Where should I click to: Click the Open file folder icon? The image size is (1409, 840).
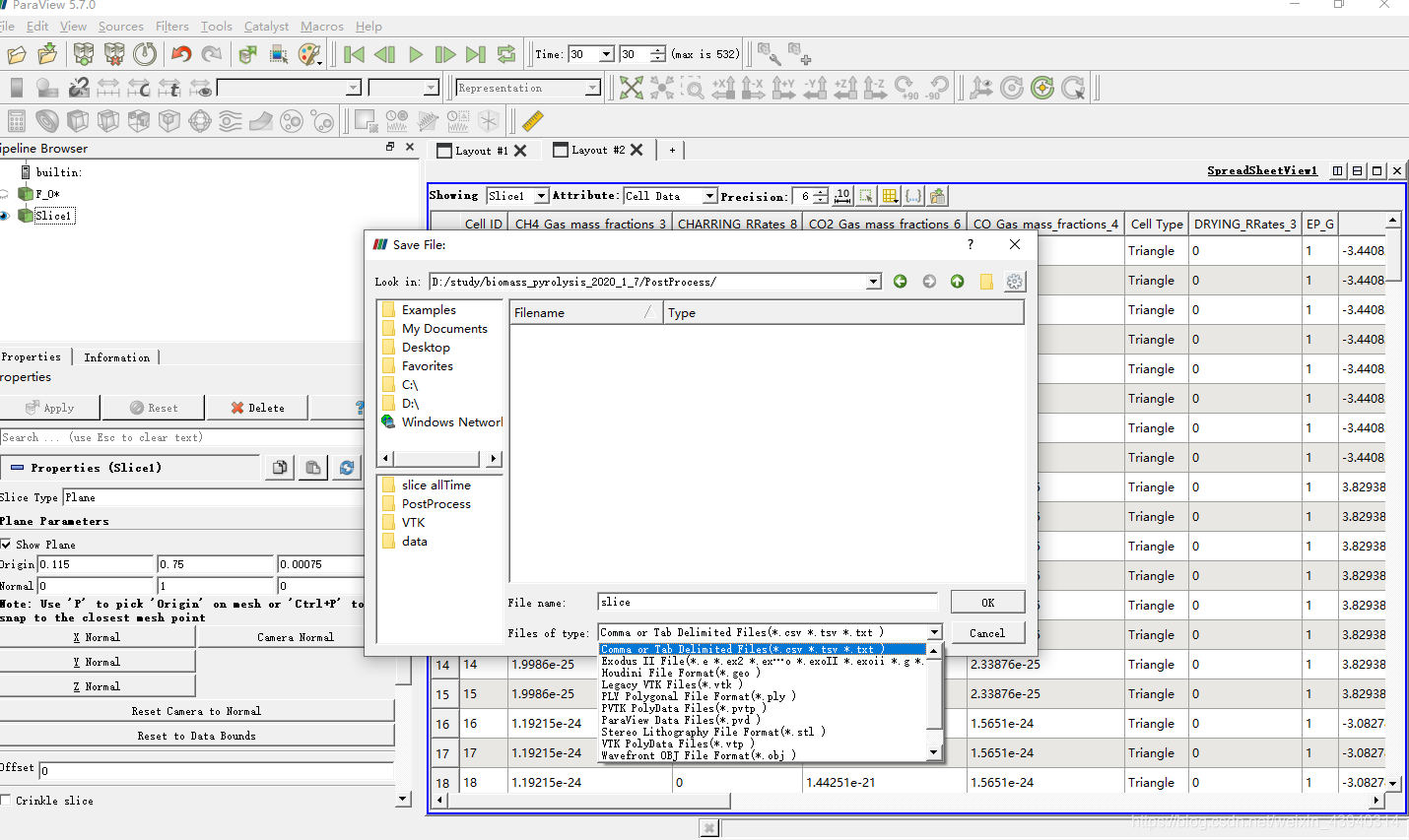coord(17,55)
